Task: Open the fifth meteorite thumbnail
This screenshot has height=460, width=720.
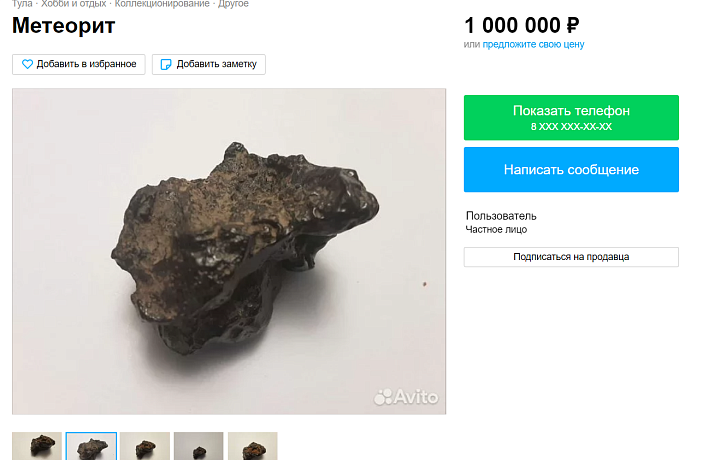Action: 253,446
